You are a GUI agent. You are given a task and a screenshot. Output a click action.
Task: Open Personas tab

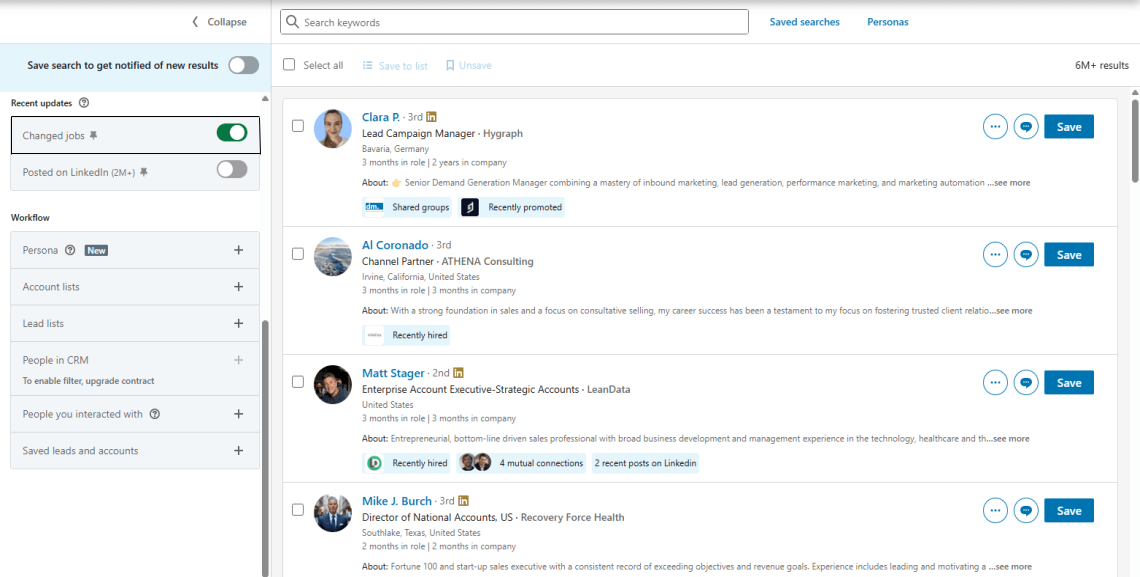pyautogui.click(x=887, y=22)
